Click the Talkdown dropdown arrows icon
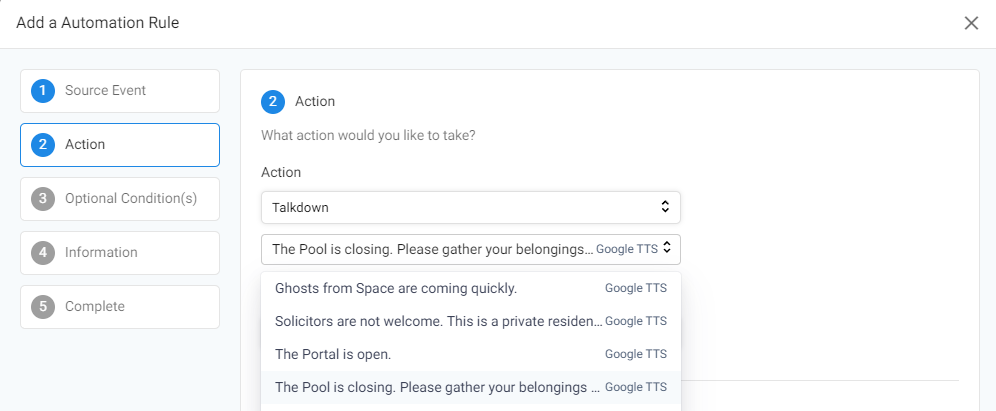The height and width of the screenshot is (411, 996). pyautogui.click(x=665, y=206)
